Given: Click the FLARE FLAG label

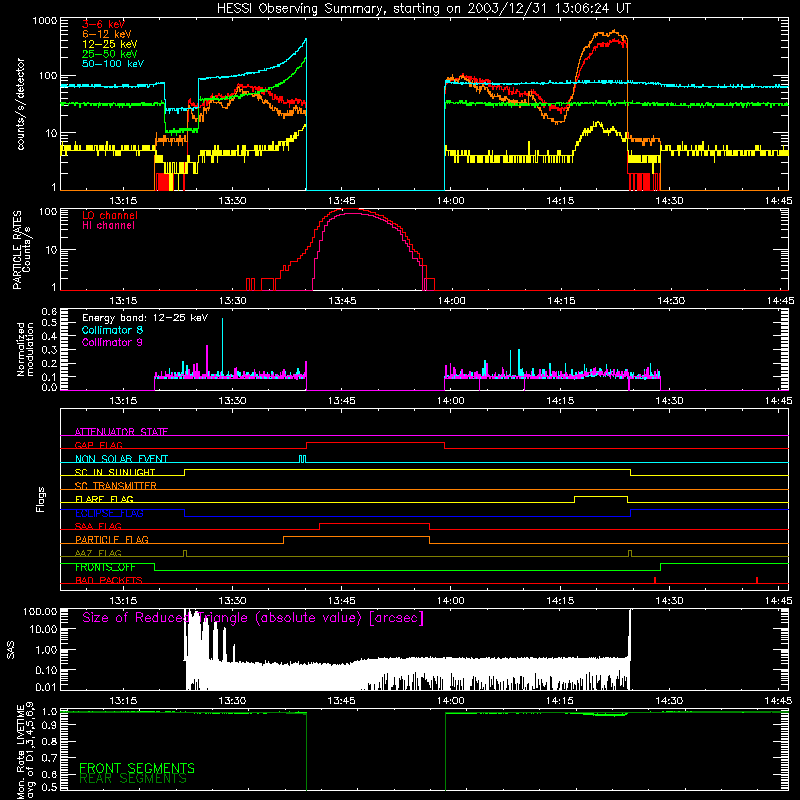Looking at the screenshot, I should pos(104,499).
